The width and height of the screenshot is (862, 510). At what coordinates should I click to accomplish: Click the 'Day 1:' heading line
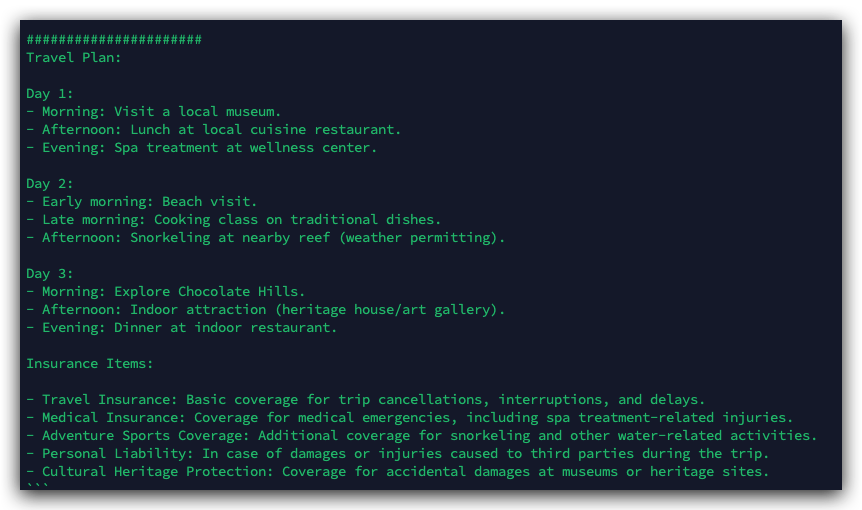[50, 94]
